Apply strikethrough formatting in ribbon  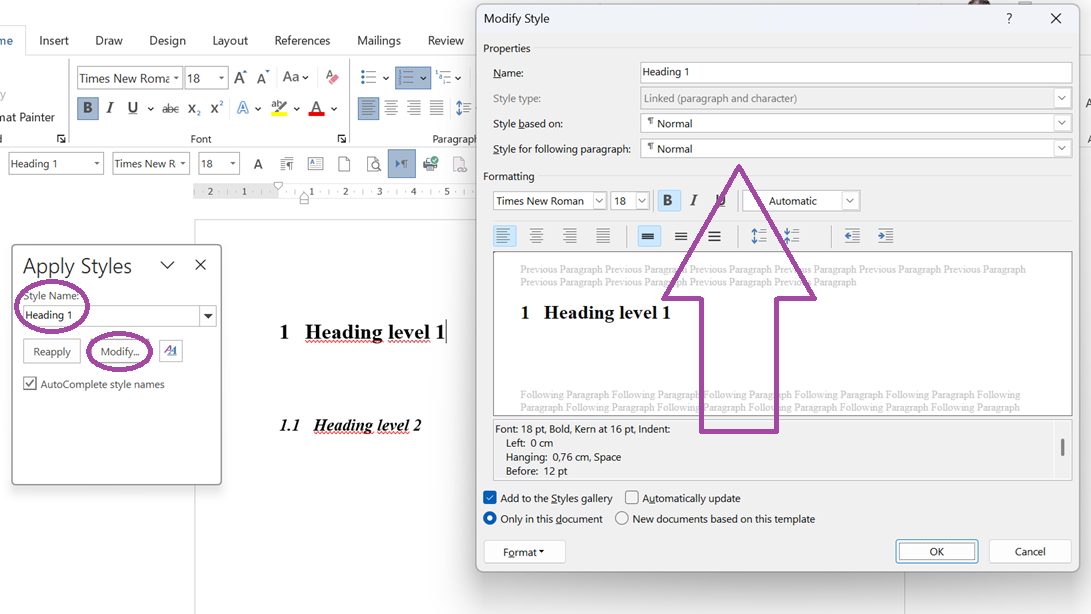[170, 109]
